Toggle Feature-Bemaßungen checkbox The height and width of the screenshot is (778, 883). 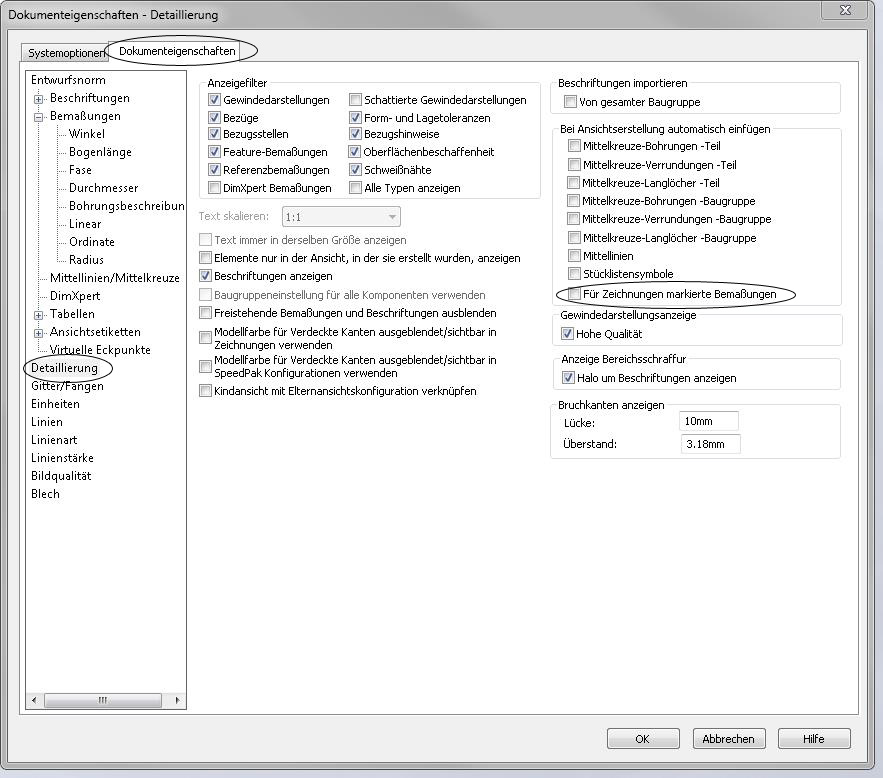pyautogui.click(x=214, y=152)
